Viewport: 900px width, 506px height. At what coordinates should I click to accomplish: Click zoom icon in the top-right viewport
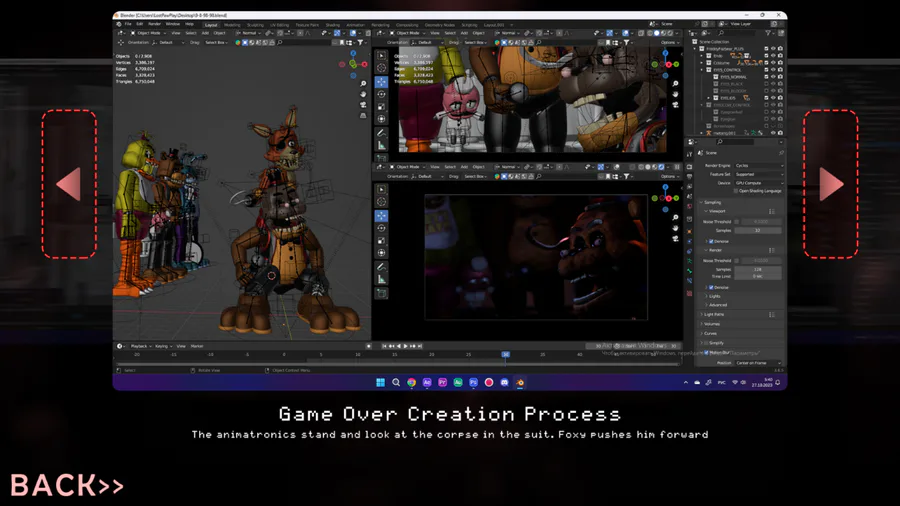click(676, 84)
